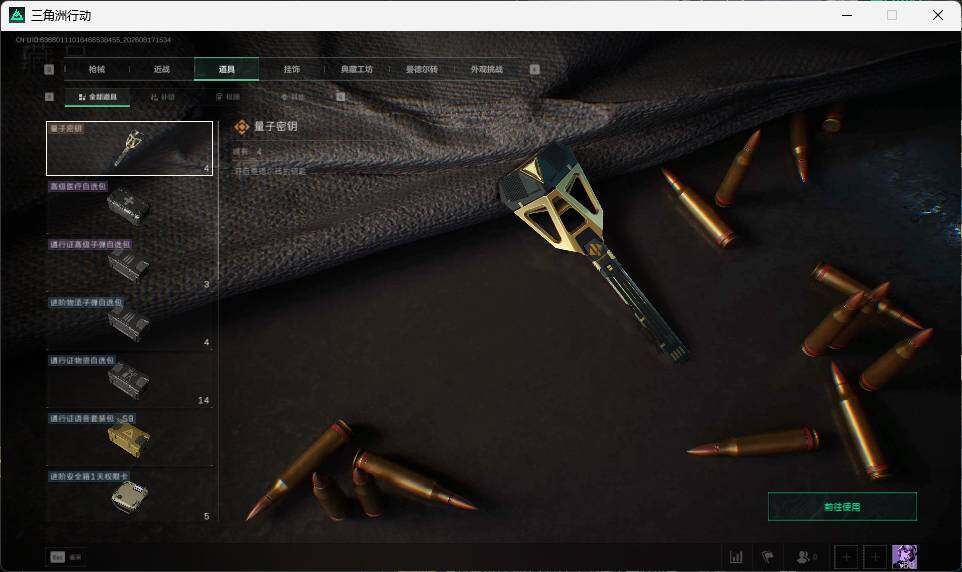This screenshot has height=572, width=962.
Task: Click the 三角洲行动 app logo in title bar
Action: coord(17,15)
